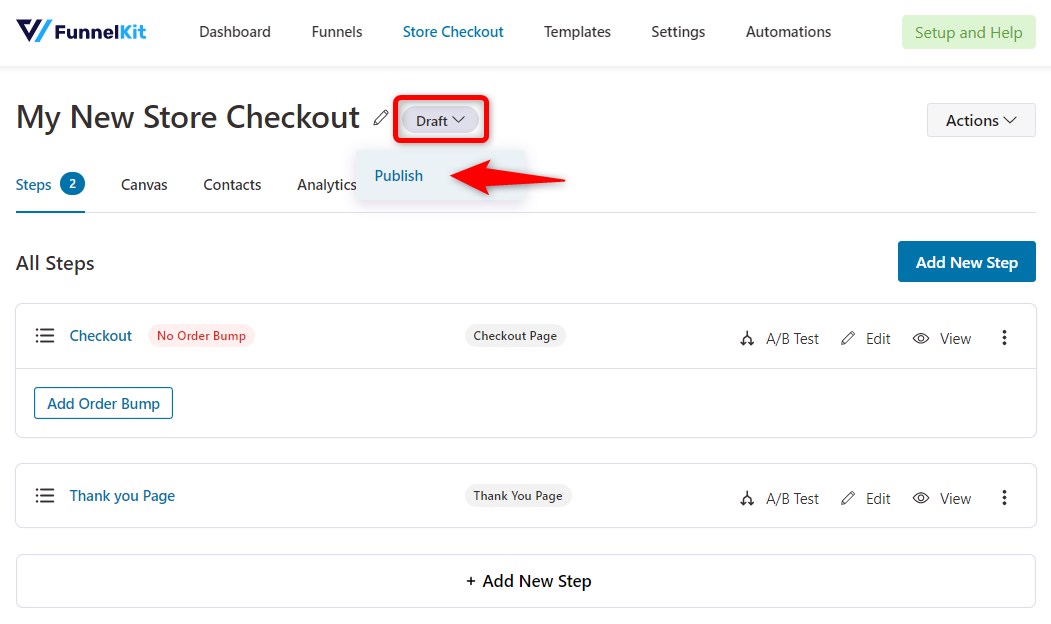Navigate to Funnels in the top menu
The width and height of the screenshot is (1051, 624).
(336, 31)
